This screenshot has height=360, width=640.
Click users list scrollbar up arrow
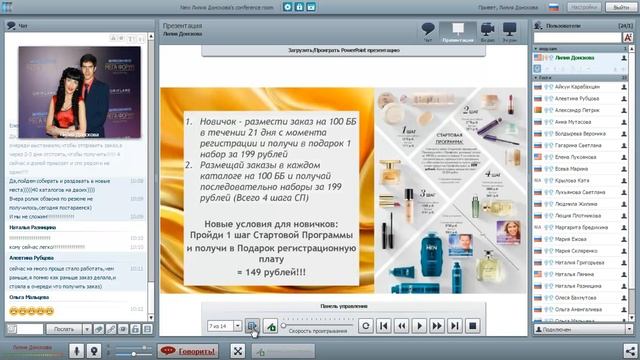pos(632,49)
